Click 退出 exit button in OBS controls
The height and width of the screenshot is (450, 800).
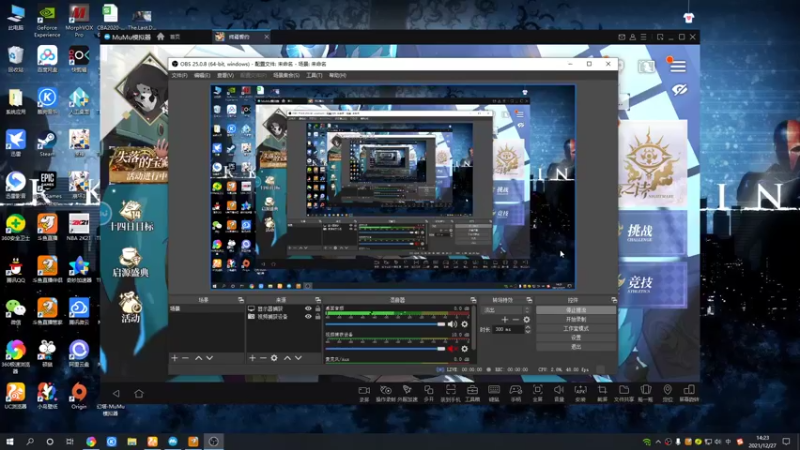click(576, 347)
